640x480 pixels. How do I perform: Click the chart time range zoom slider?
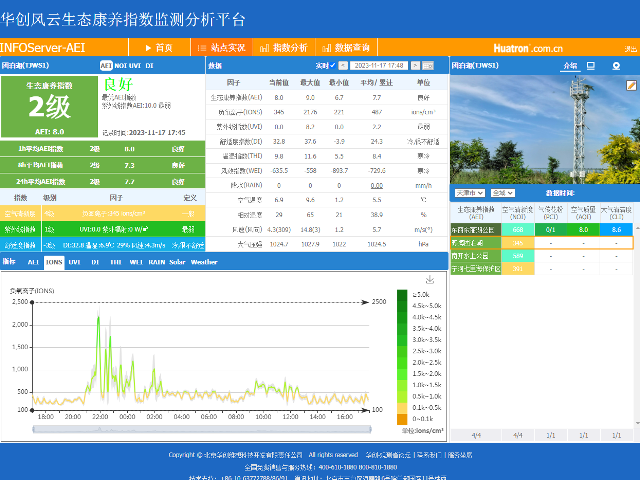coord(200,428)
